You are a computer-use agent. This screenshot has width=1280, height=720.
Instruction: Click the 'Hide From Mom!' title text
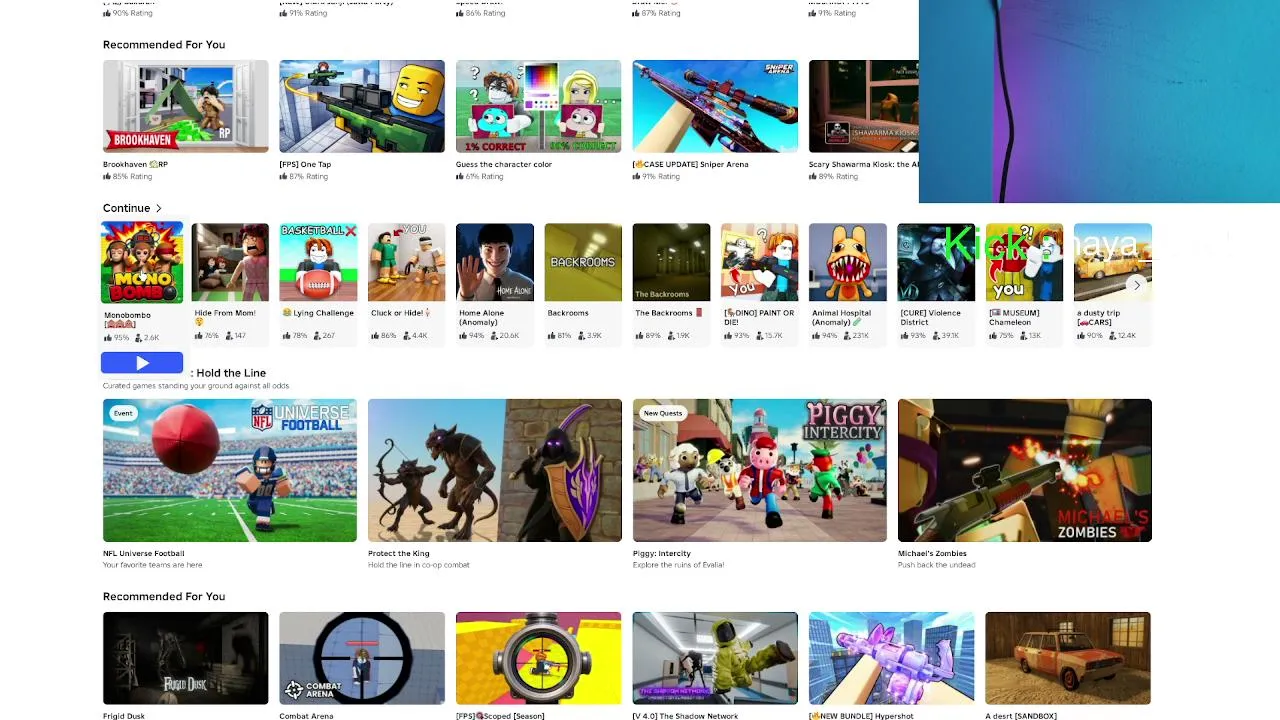point(225,313)
